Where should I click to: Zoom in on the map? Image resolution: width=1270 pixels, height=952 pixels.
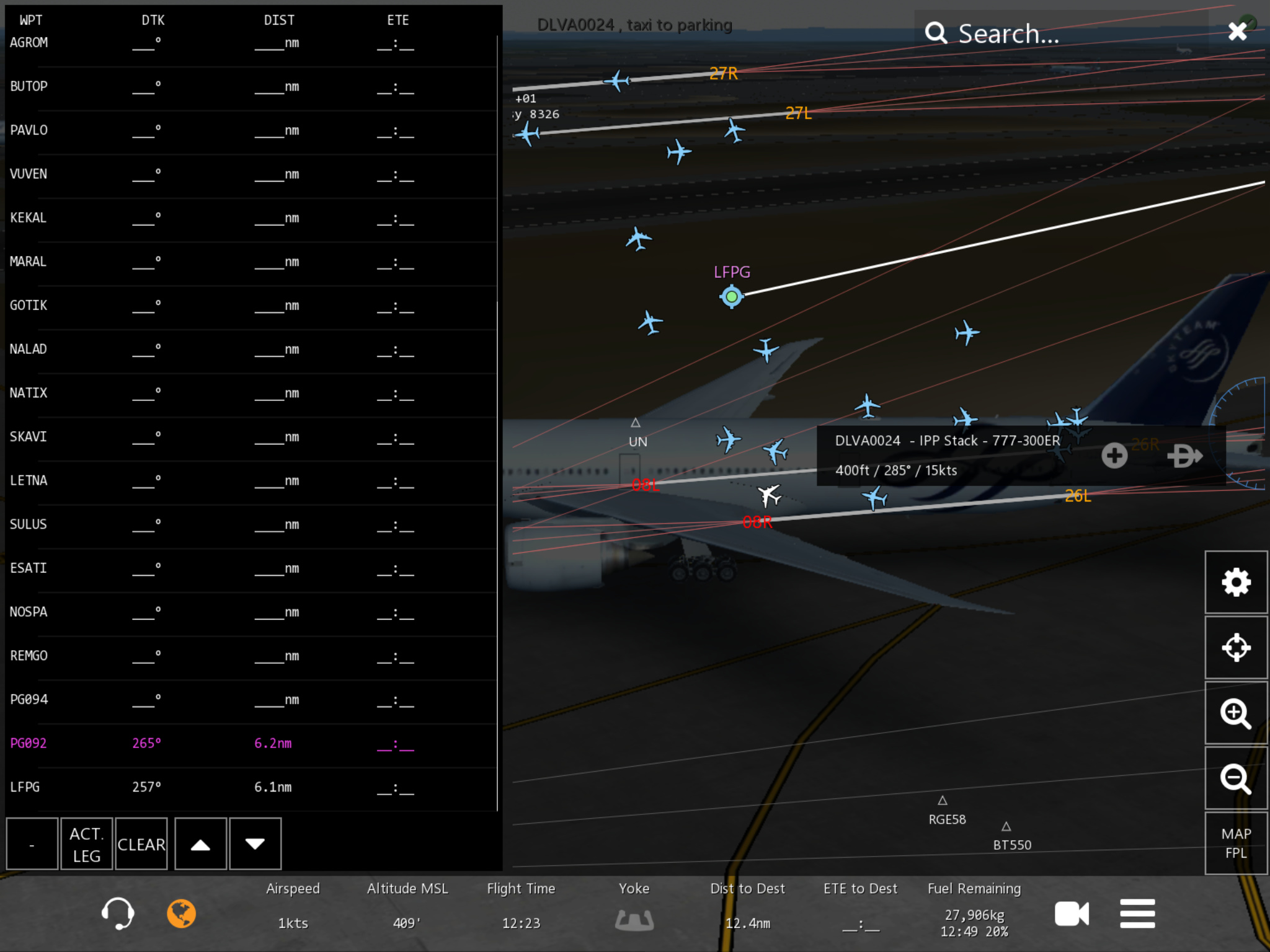pos(1235,713)
